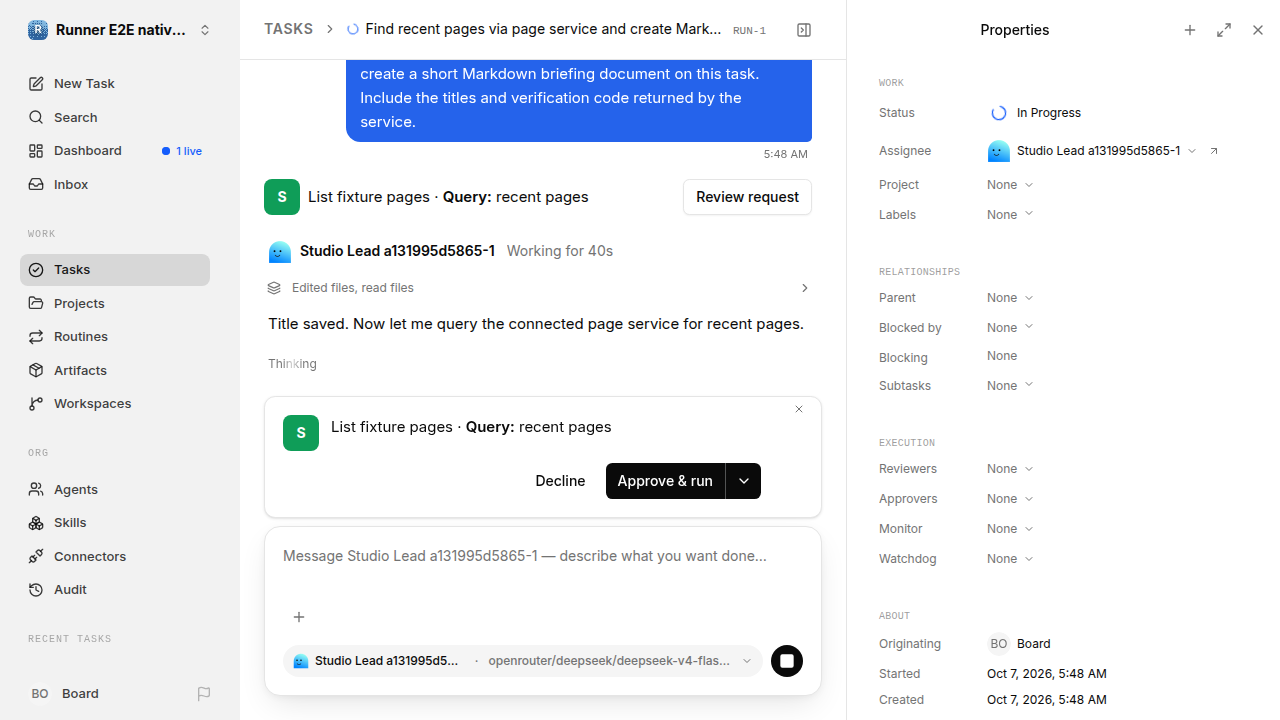Click the flag icon beside Board

point(204,693)
